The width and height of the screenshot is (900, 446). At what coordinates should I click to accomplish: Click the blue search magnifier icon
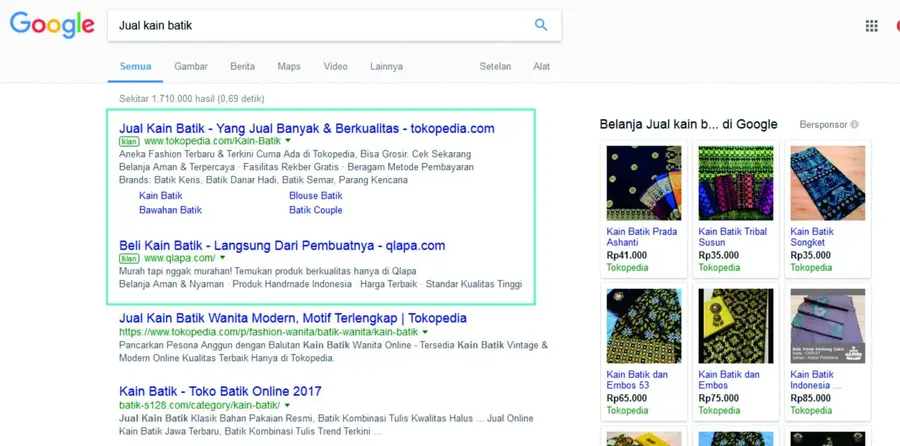coord(541,25)
